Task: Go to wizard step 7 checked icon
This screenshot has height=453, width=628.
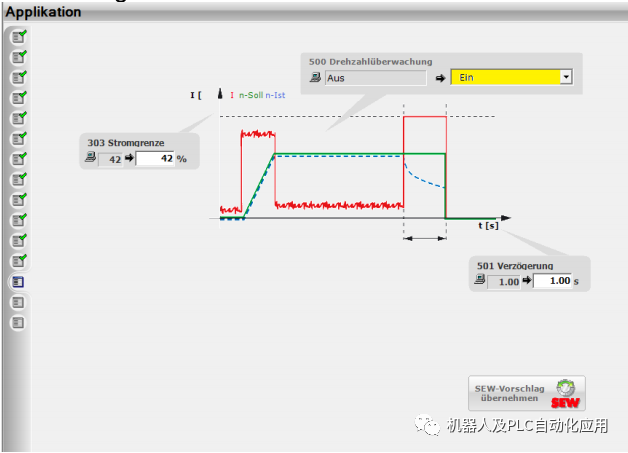Action: click(18, 159)
